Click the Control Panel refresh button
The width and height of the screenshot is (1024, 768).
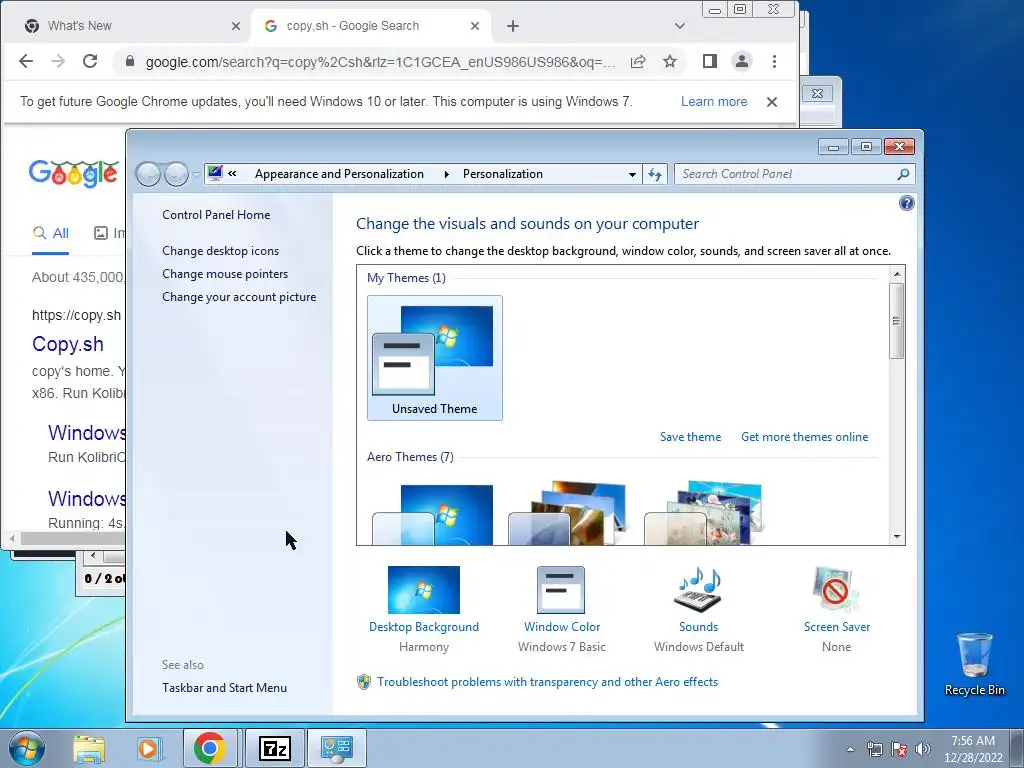pos(655,174)
